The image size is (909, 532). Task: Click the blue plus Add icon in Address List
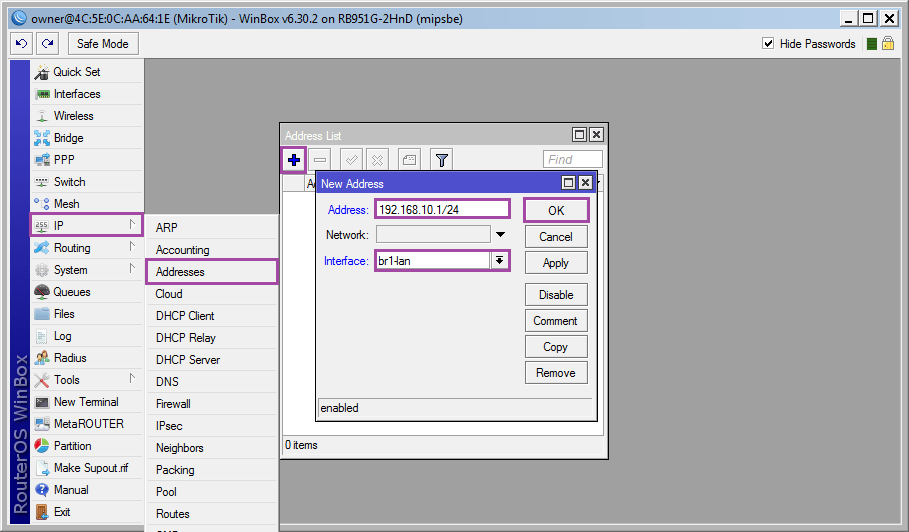294,160
